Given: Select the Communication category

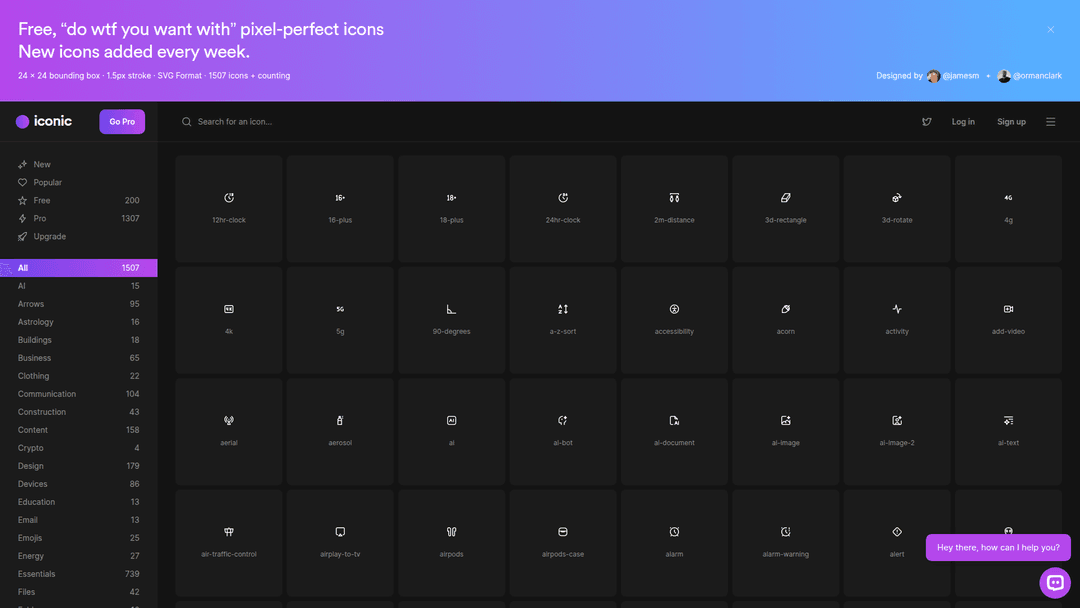Looking at the screenshot, I should pos(47,394).
